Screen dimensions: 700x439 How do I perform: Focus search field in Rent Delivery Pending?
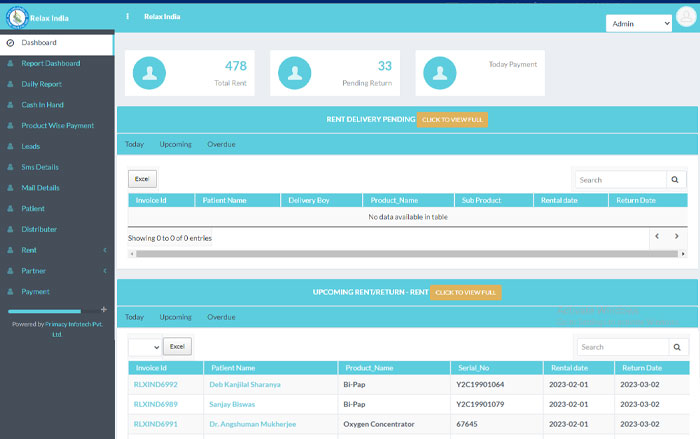621,180
